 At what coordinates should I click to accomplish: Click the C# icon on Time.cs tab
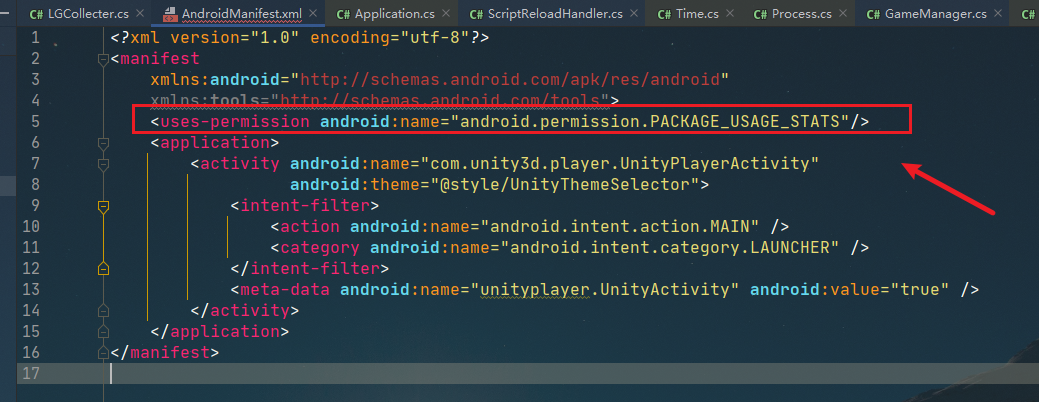[665, 14]
